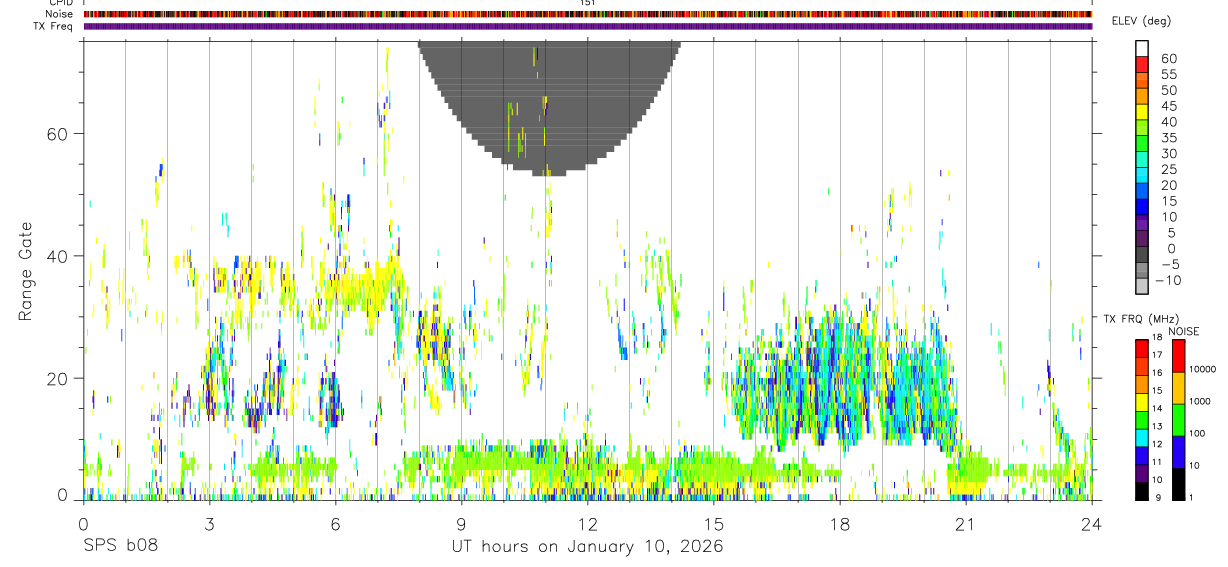The image size is (1228, 567).
Task: Select the light gray bottom swatch of ELEV colorbar
Action: pyautogui.click(x=1143, y=285)
